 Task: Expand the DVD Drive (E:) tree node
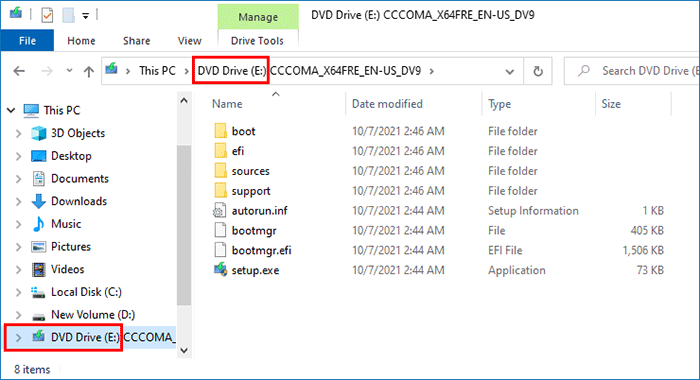pos(18,338)
